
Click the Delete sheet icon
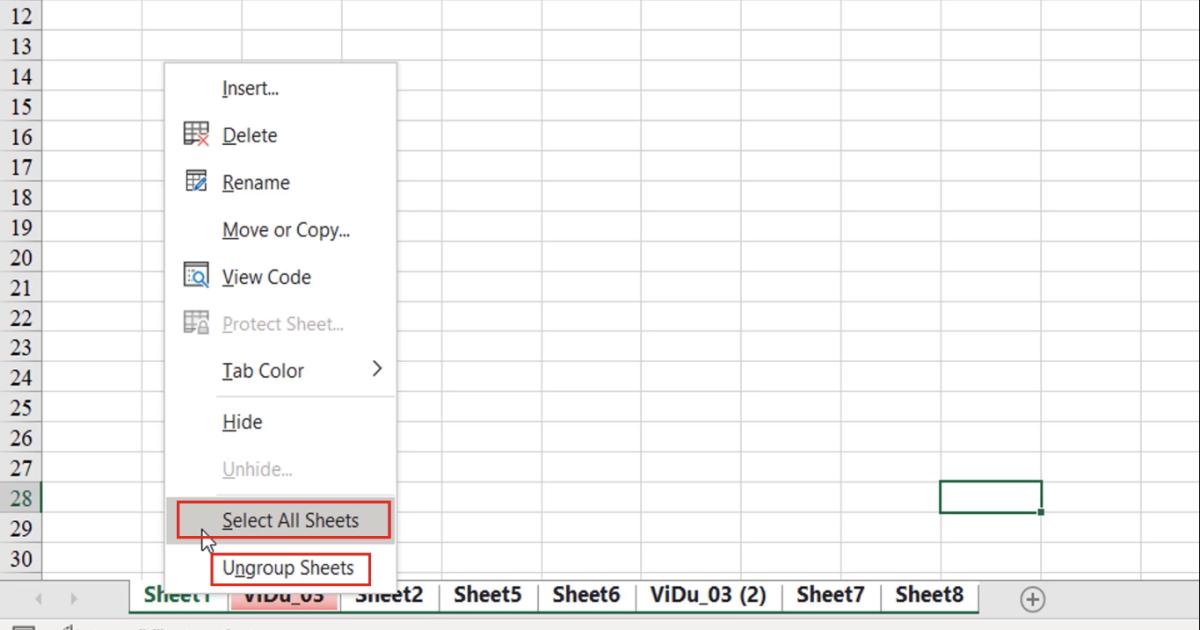coord(197,135)
